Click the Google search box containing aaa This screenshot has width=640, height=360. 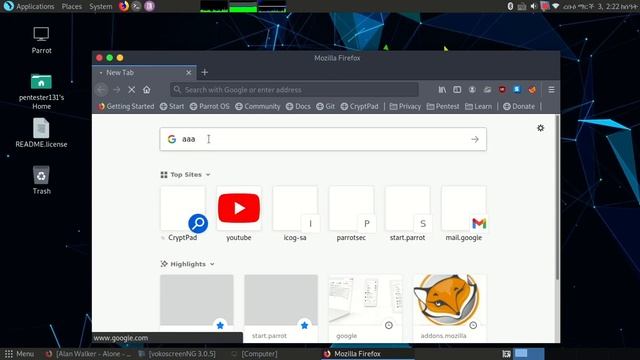[323, 139]
